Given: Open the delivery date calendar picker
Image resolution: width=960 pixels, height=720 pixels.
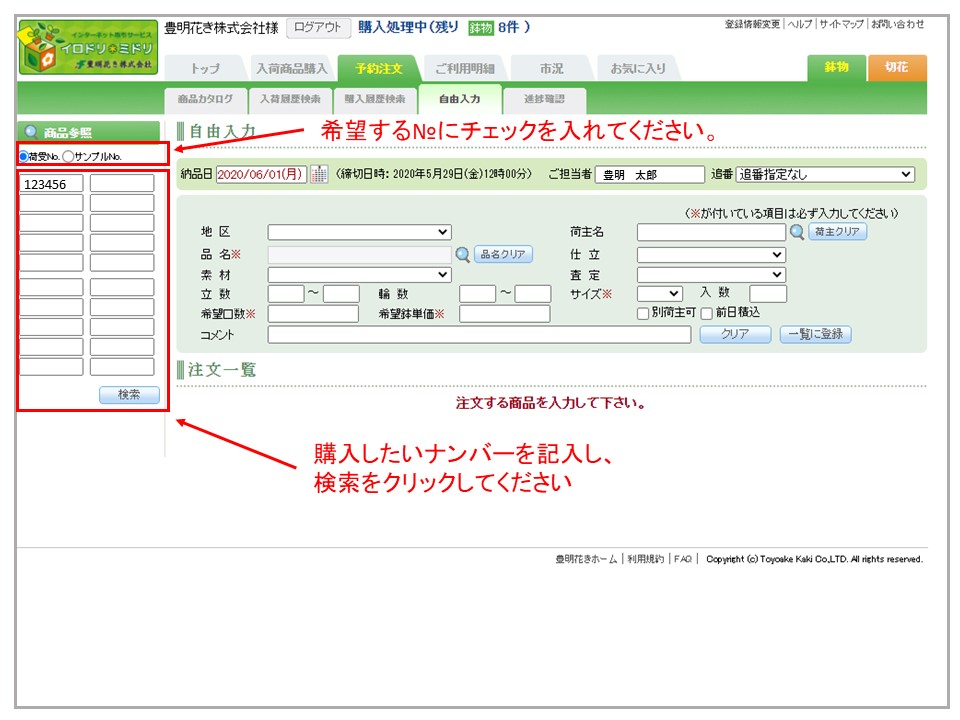Looking at the screenshot, I should [x=319, y=174].
